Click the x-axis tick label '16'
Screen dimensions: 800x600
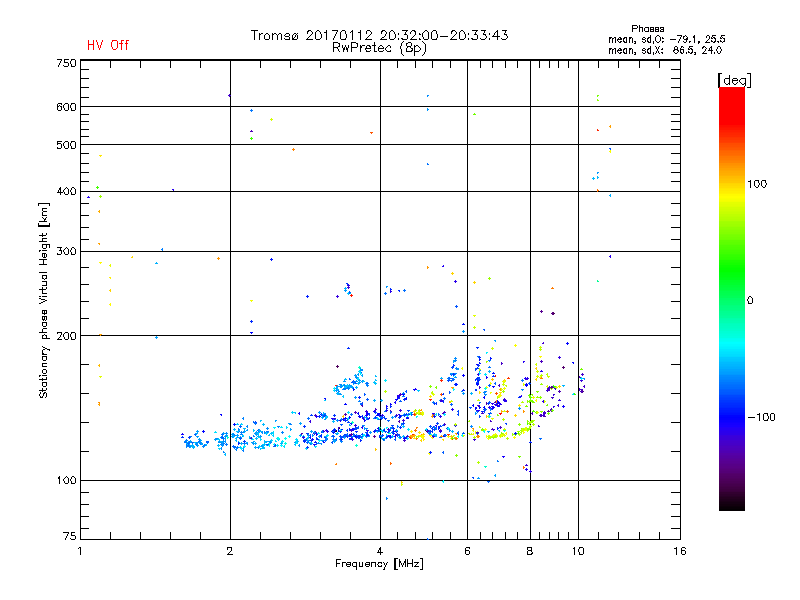[680, 551]
